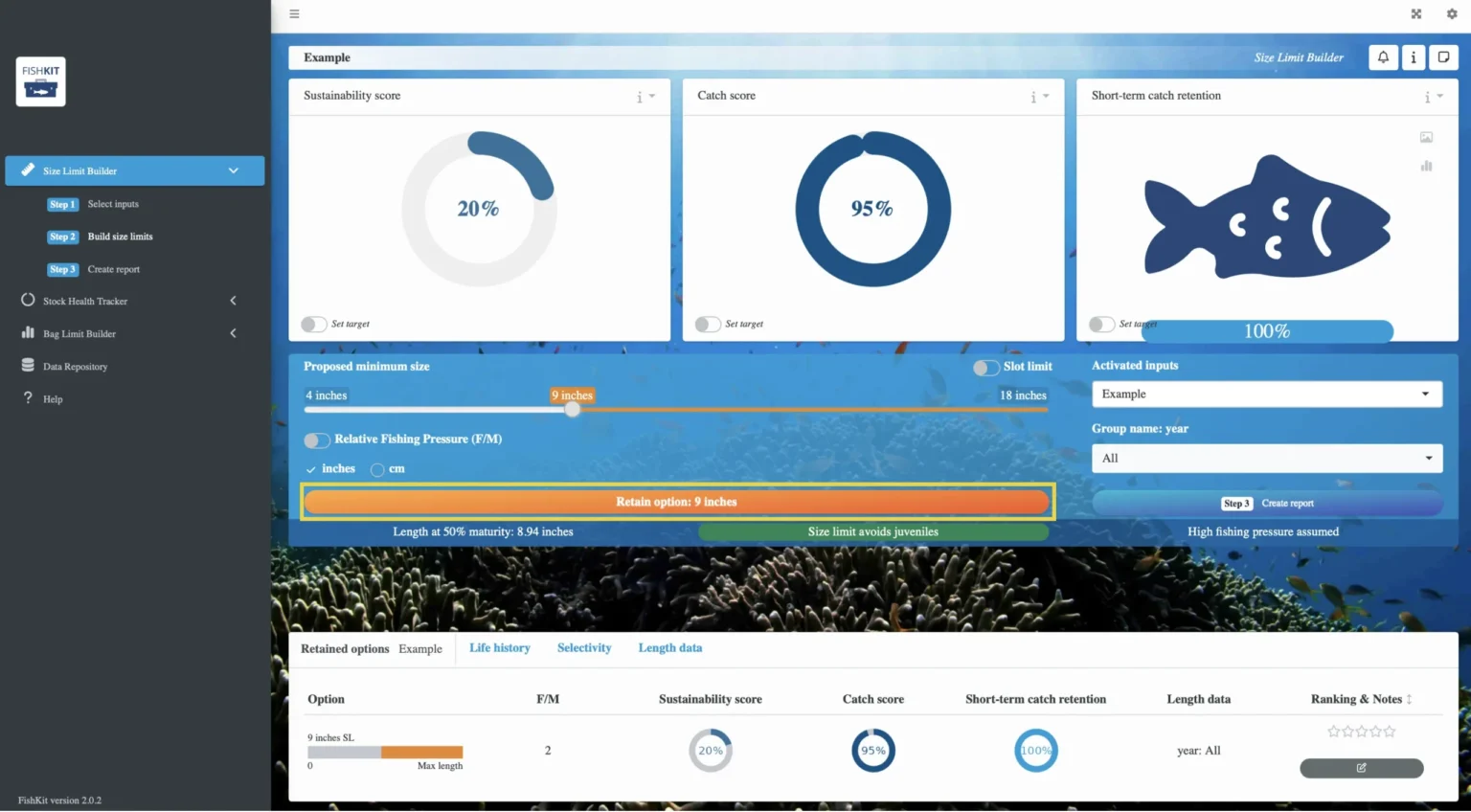1471x812 pixels.
Task: Collapse the Size Limit Builder chevron
Action: tap(233, 170)
